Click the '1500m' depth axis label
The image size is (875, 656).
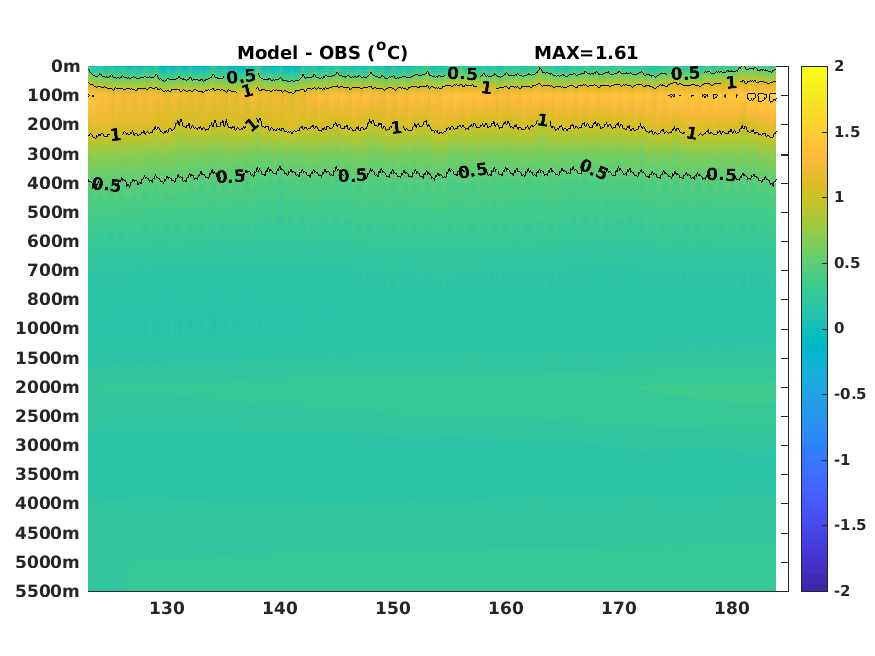(48, 358)
